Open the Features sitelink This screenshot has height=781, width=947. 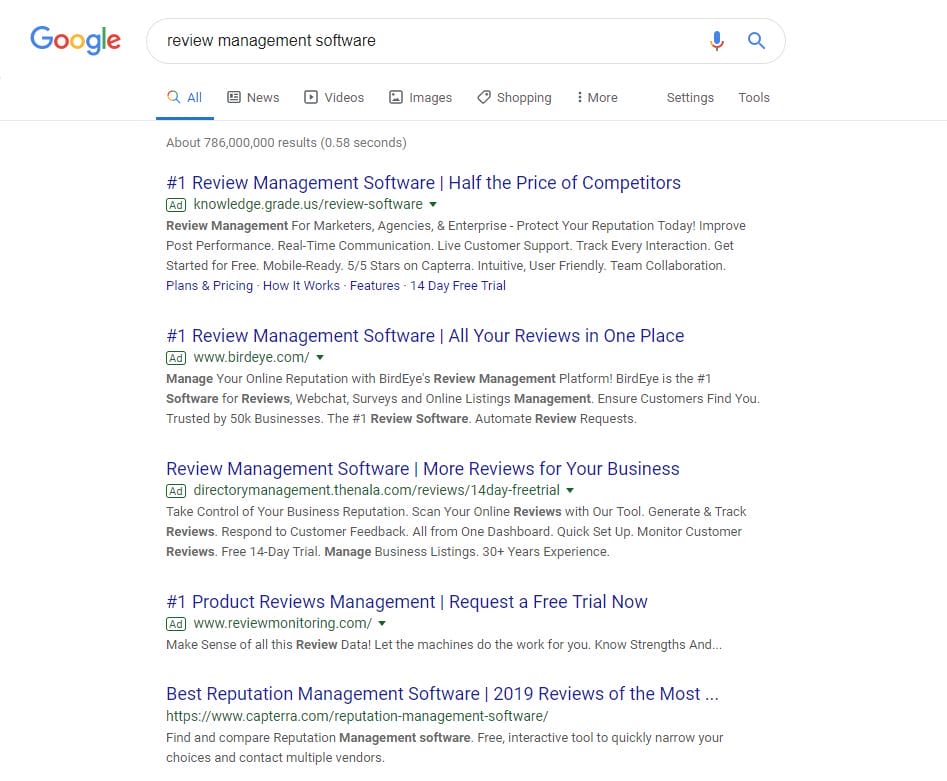[x=374, y=286]
